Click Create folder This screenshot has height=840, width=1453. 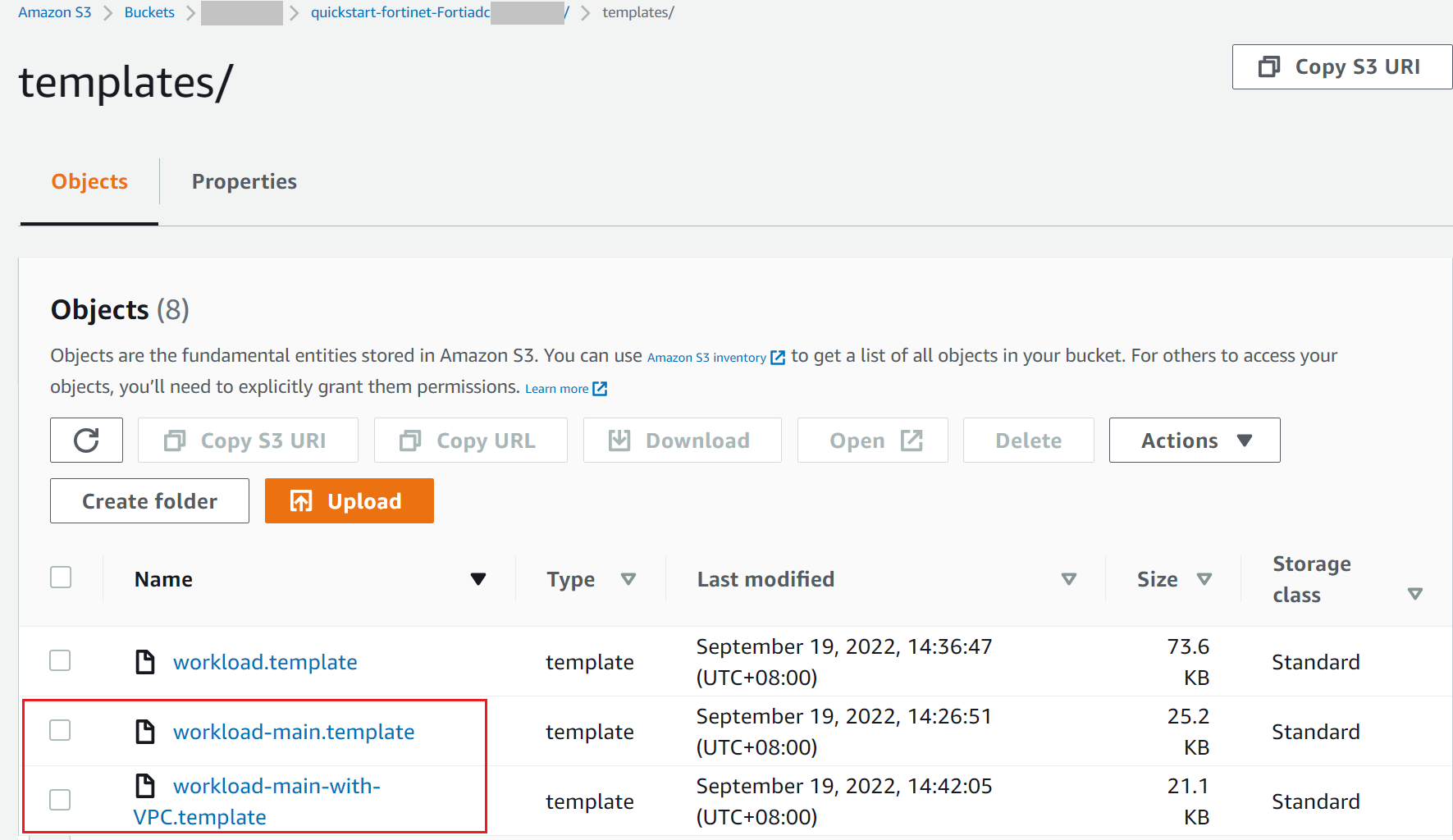tap(149, 501)
